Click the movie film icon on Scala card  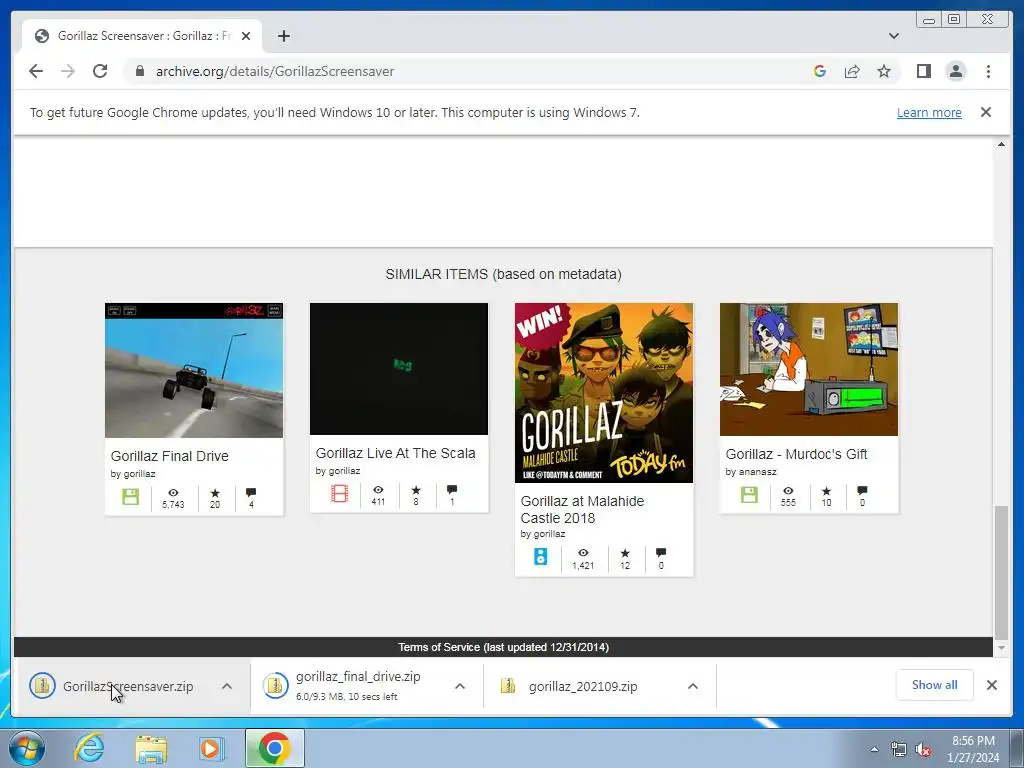click(x=340, y=494)
